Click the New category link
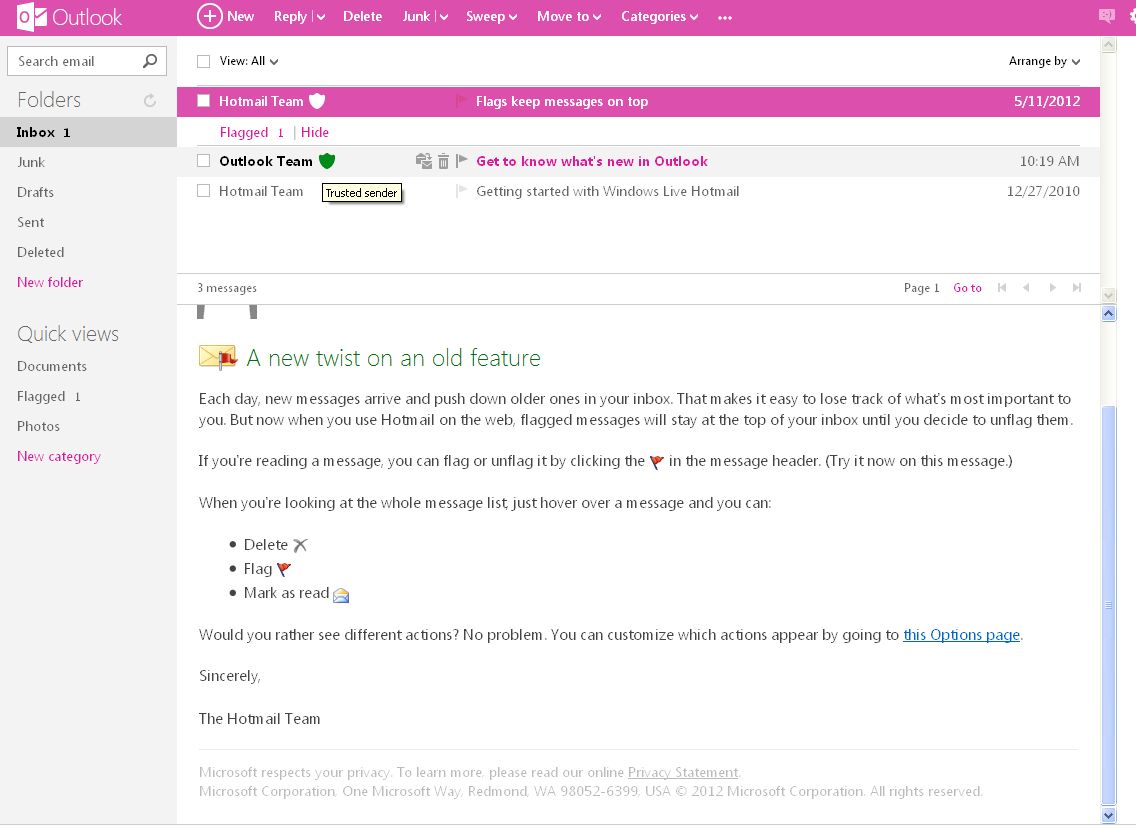Image resolution: width=1136 pixels, height=834 pixels. tap(59, 456)
